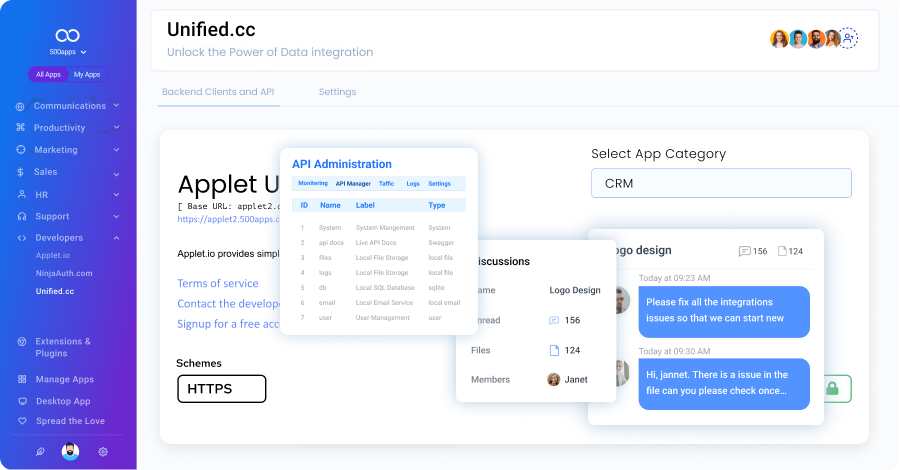Image resolution: width=900 pixels, height=470 pixels.
Task: Open the Terms of service link
Action: [218, 284]
